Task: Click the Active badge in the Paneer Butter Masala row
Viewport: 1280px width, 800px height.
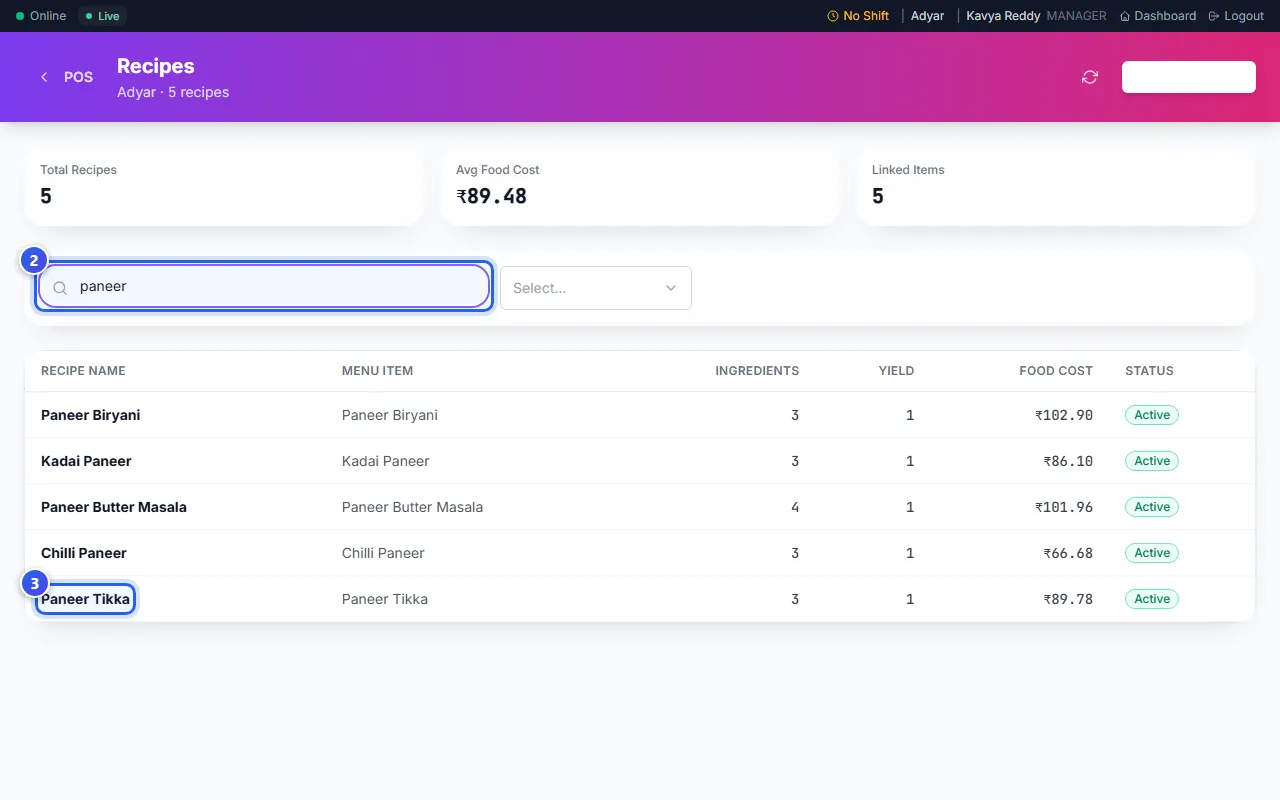Action: point(1152,507)
